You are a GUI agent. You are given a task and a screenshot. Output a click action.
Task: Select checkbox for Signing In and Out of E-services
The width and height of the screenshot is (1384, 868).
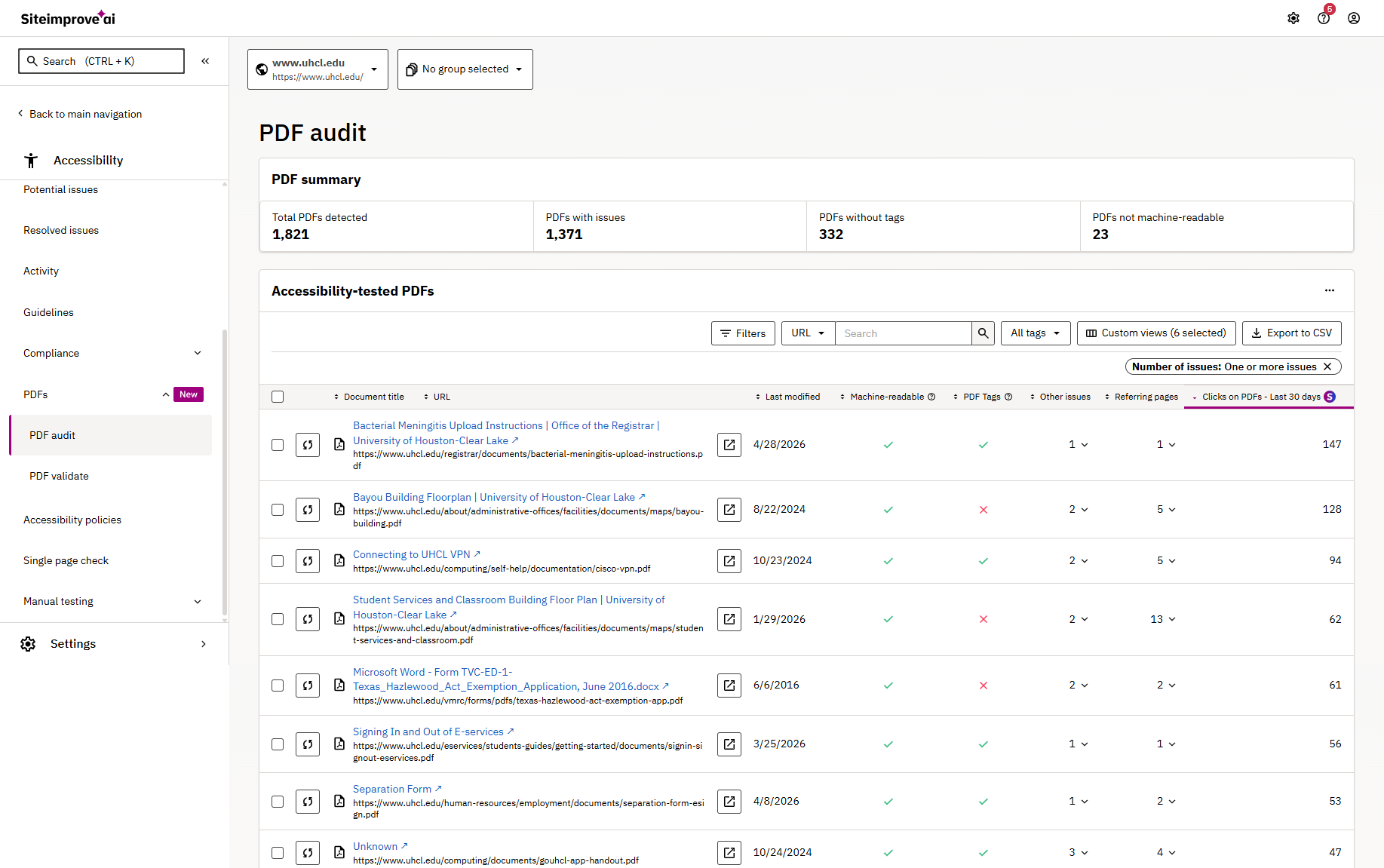click(x=278, y=744)
